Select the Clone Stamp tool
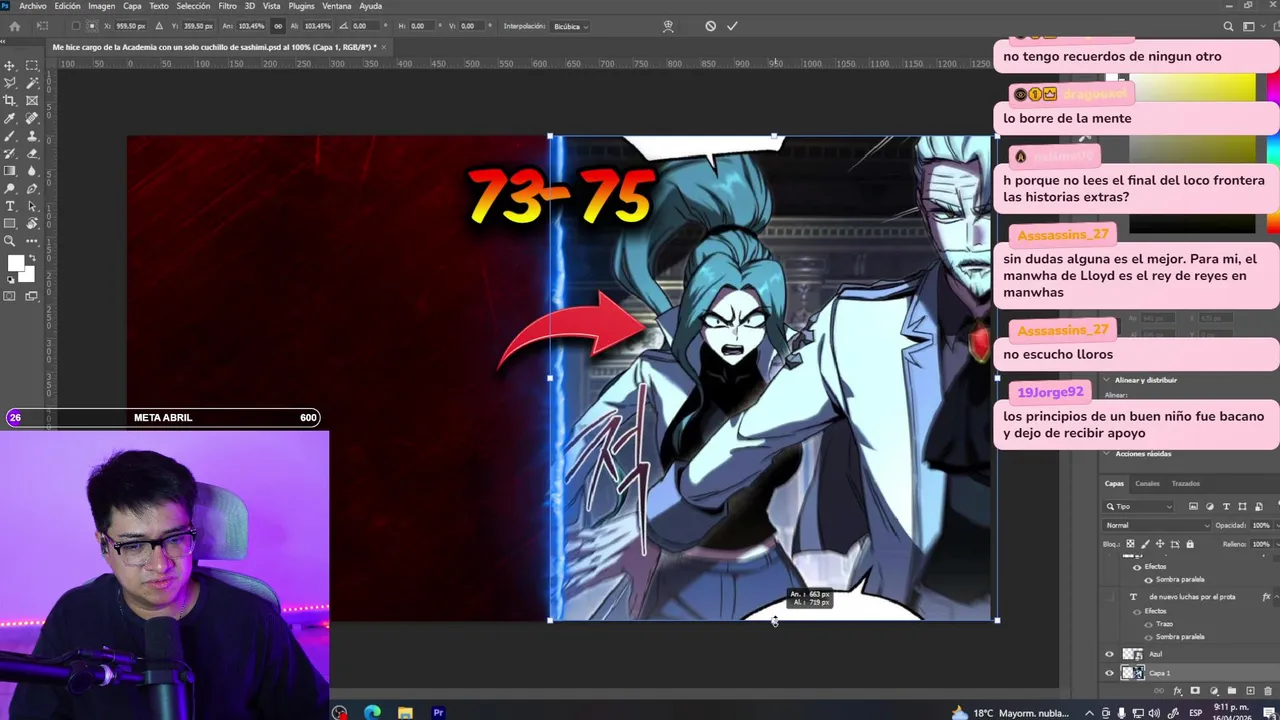Viewport: 1280px width, 720px height. tap(32, 136)
